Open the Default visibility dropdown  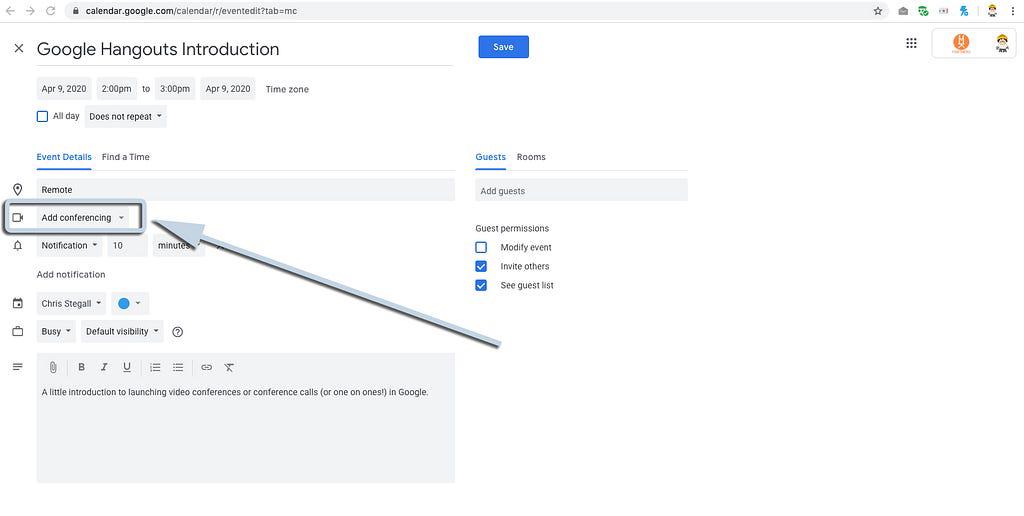click(122, 331)
